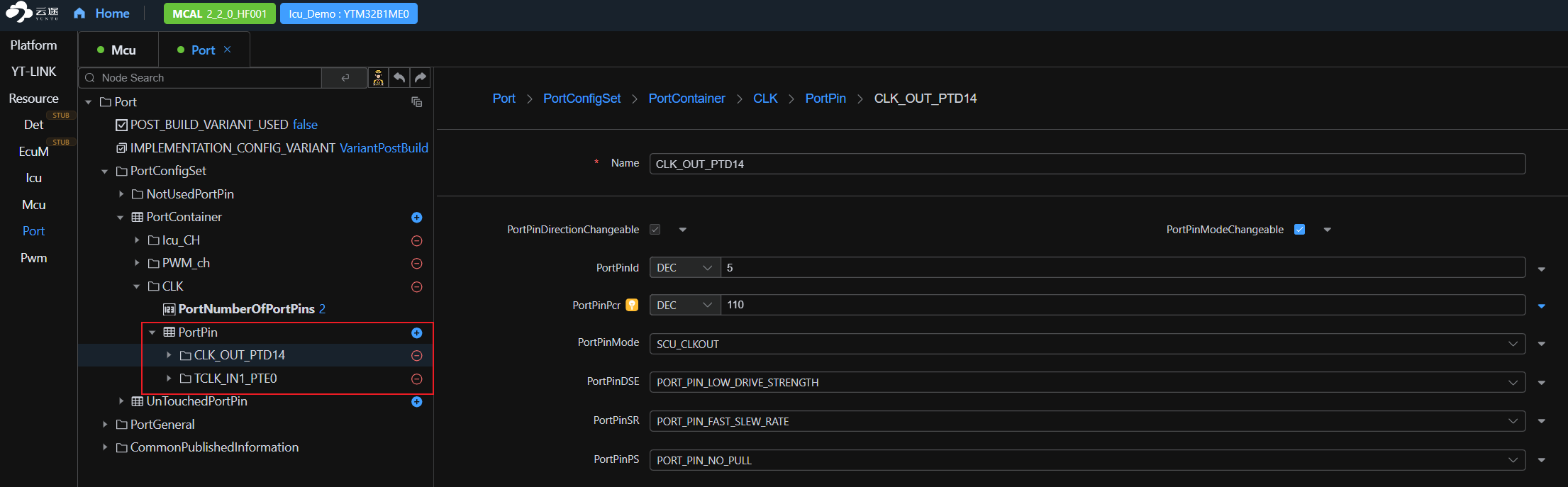Click the Name input field CLK_OUT_PTD14
Viewport: 1568px width, 487px height.
(x=1087, y=164)
